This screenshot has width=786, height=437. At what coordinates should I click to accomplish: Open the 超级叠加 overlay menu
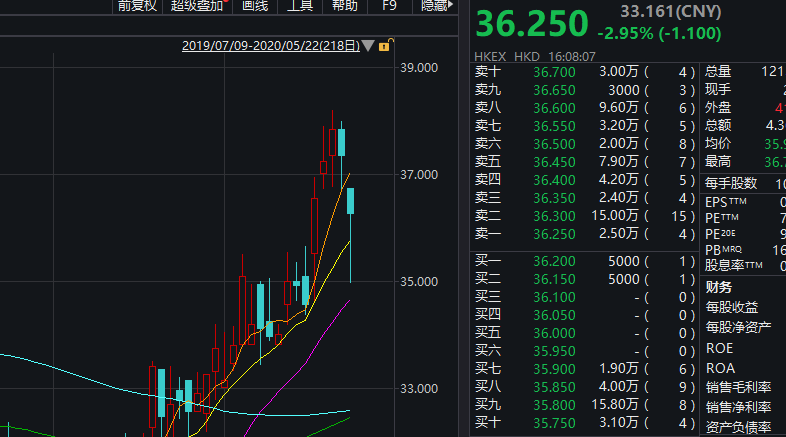pos(198,6)
